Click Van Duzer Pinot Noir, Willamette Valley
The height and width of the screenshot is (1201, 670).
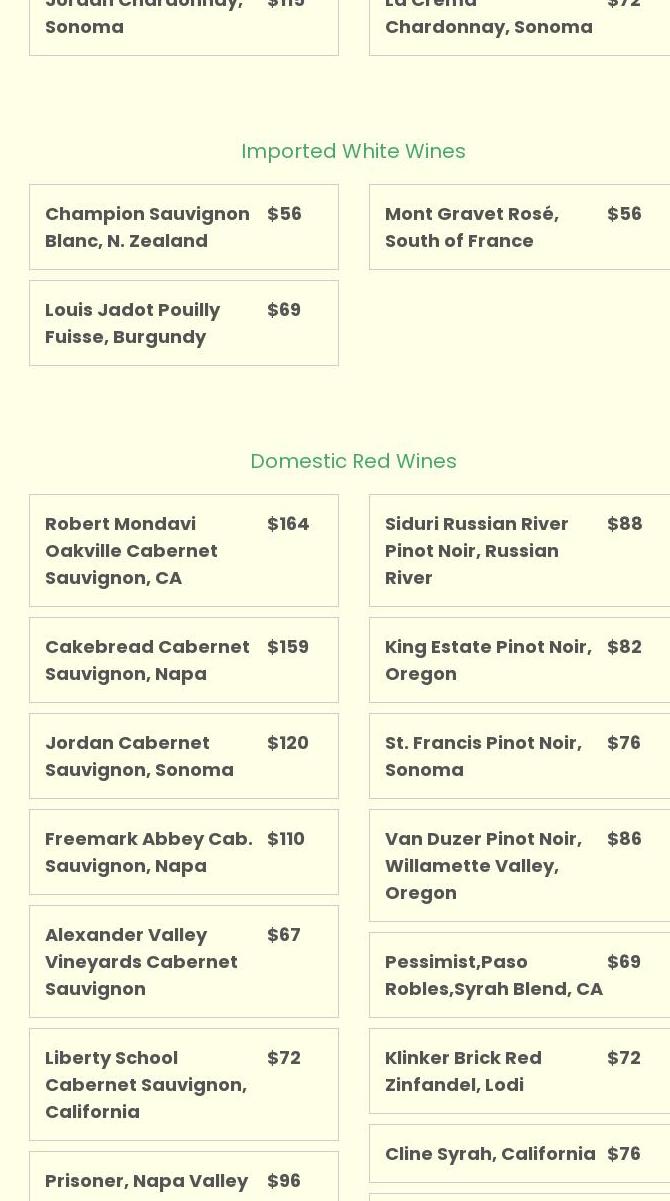[x=520, y=865]
